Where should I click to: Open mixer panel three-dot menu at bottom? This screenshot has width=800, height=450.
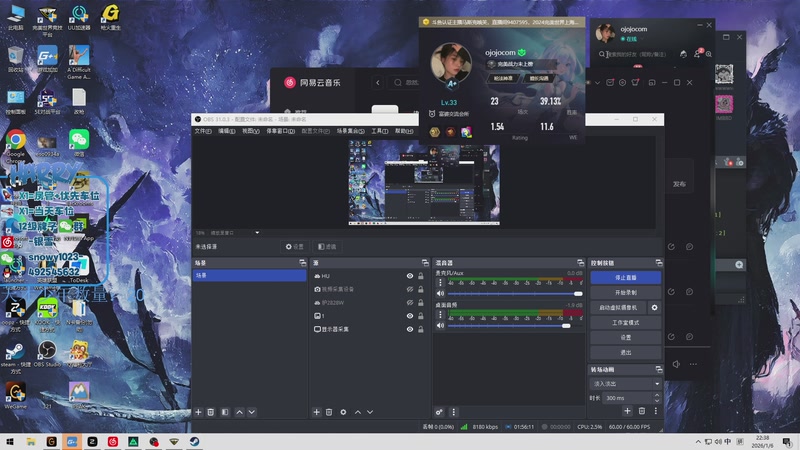tap(454, 412)
